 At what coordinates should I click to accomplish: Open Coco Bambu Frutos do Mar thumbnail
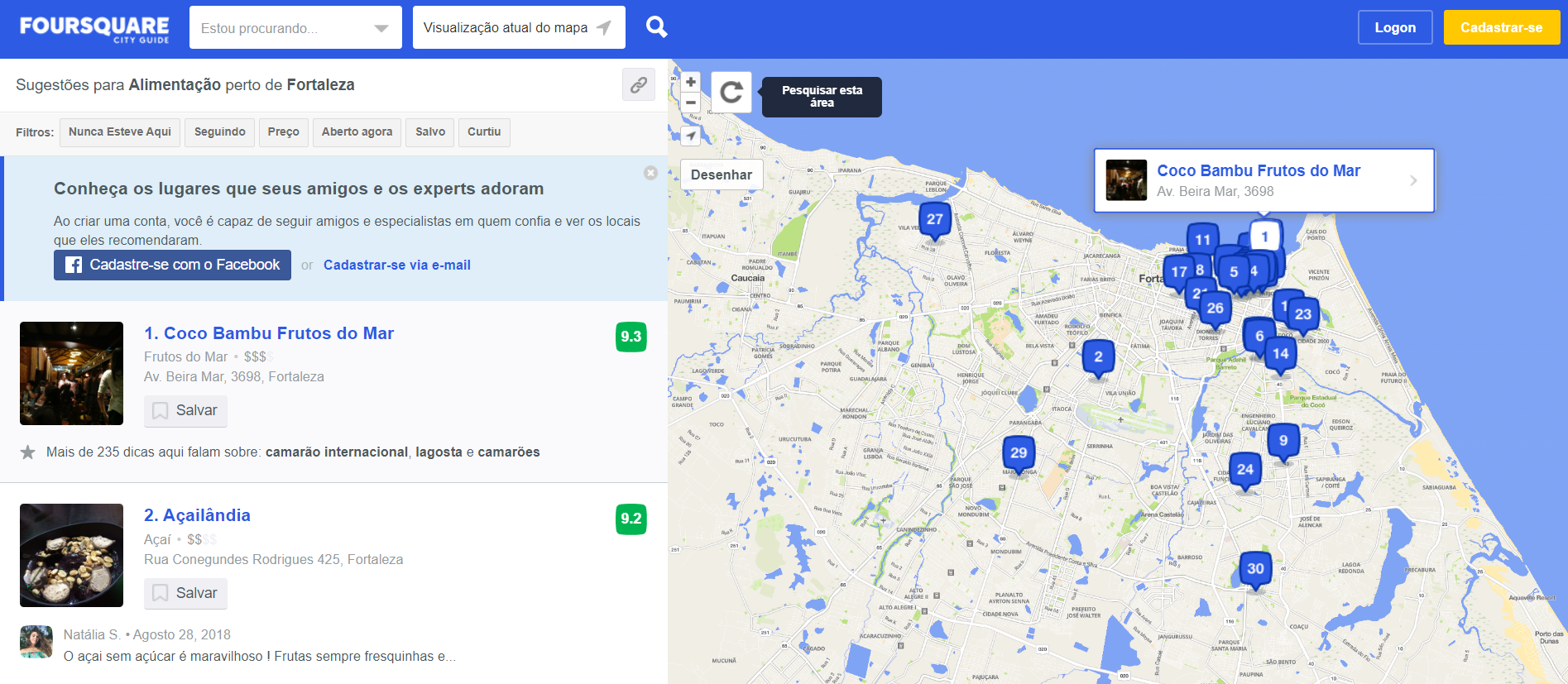tap(71, 373)
